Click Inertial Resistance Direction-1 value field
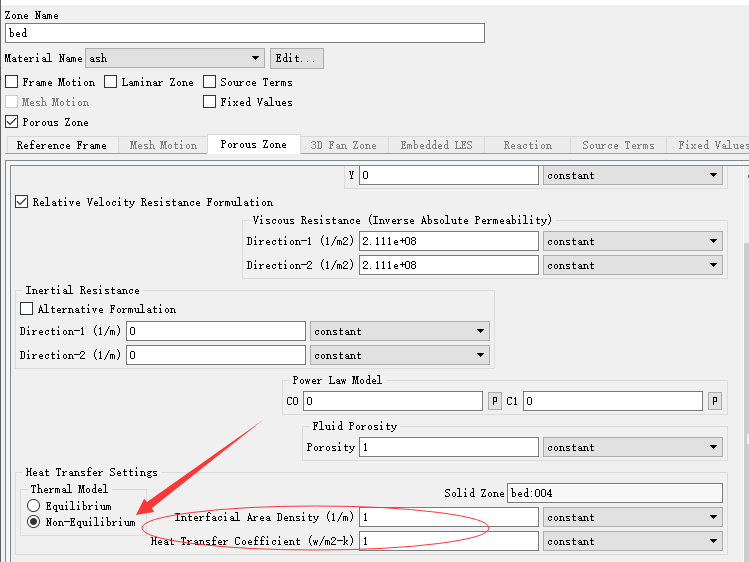749x562 pixels. coord(215,331)
